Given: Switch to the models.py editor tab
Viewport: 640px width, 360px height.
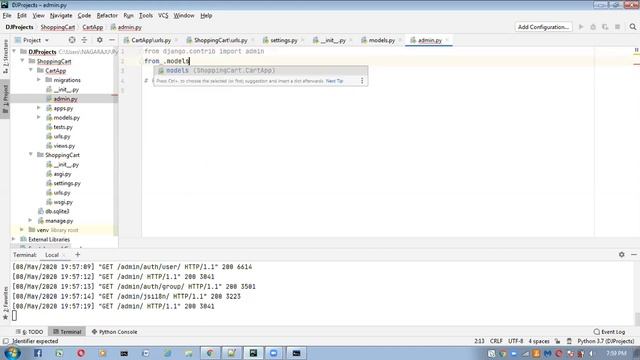Looking at the screenshot, I should coord(381,40).
